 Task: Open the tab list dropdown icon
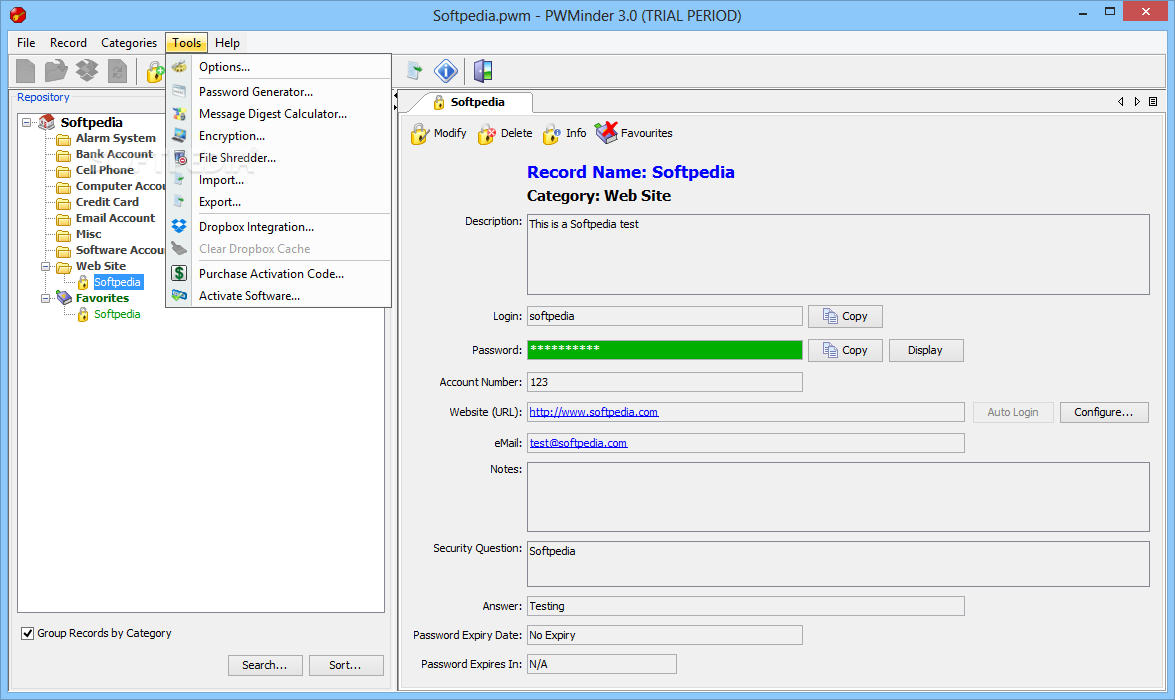pyautogui.click(x=1153, y=102)
